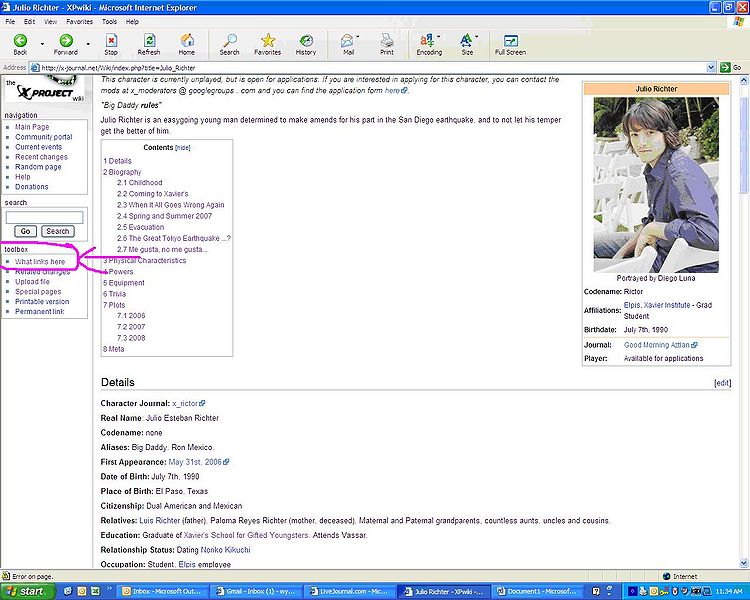The image size is (750, 600).
Task: Go to the Home page
Action: 187,44
